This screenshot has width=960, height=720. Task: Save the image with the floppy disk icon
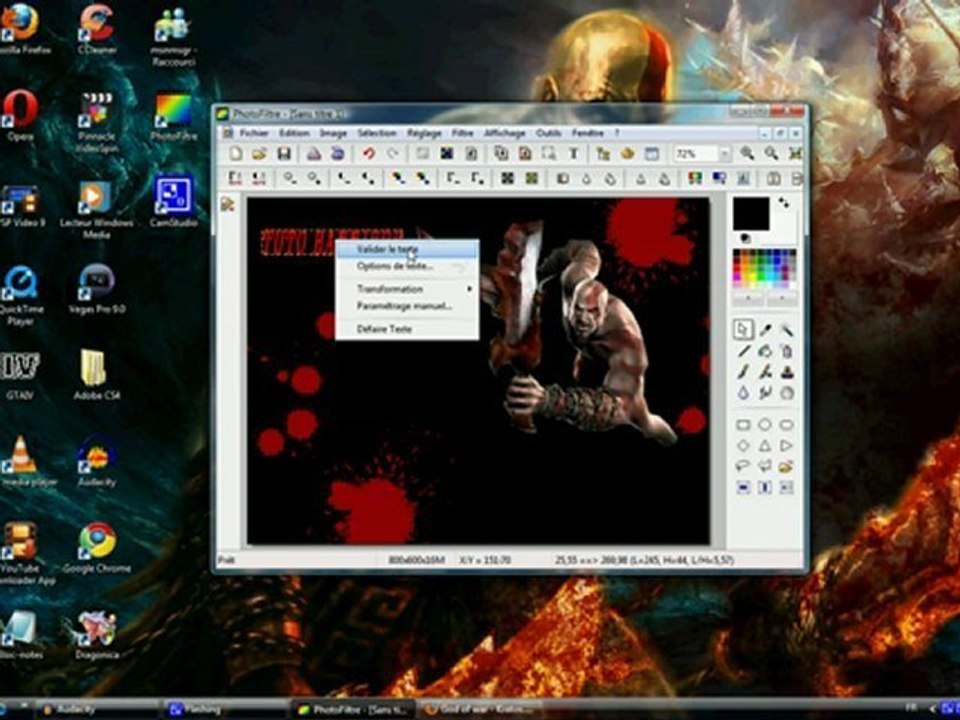pyautogui.click(x=283, y=154)
